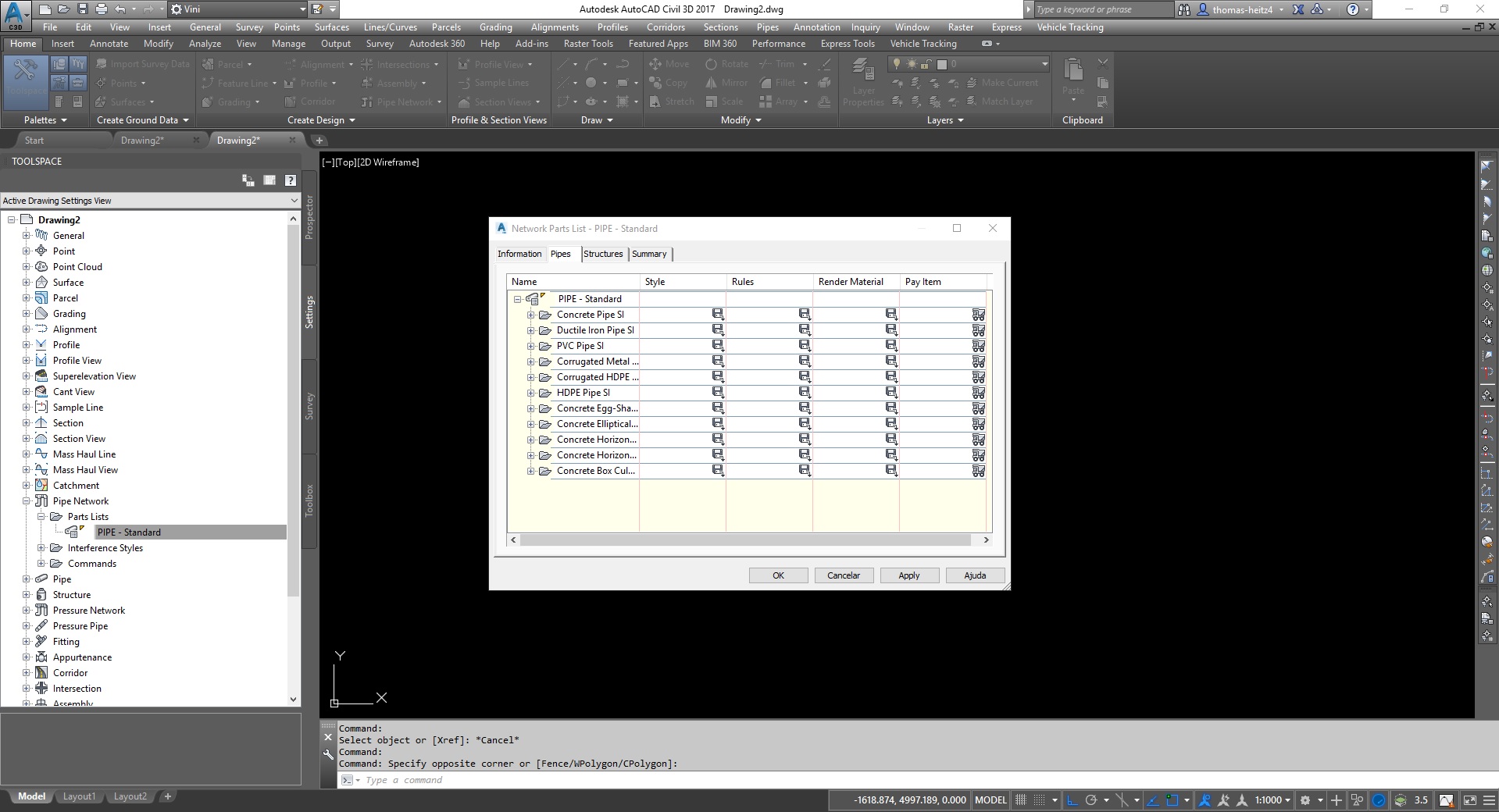This screenshot has height=812, width=1499.
Task: Click the Save icon in quick access toolbar
Action: tap(83, 9)
